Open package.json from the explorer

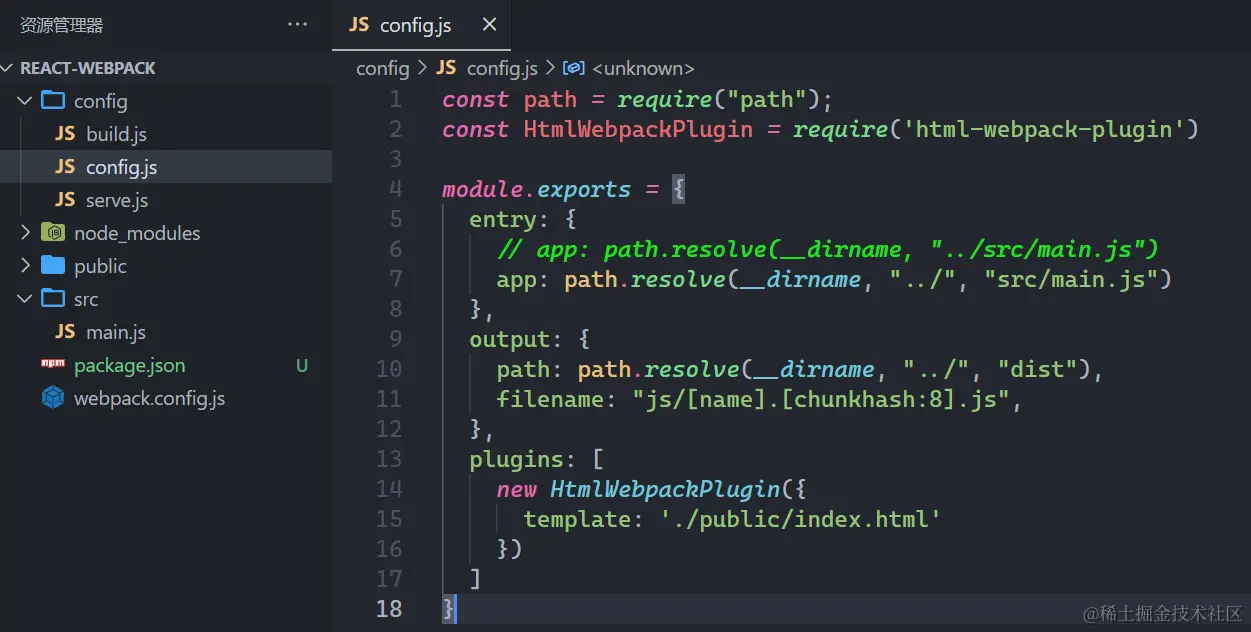coord(129,365)
